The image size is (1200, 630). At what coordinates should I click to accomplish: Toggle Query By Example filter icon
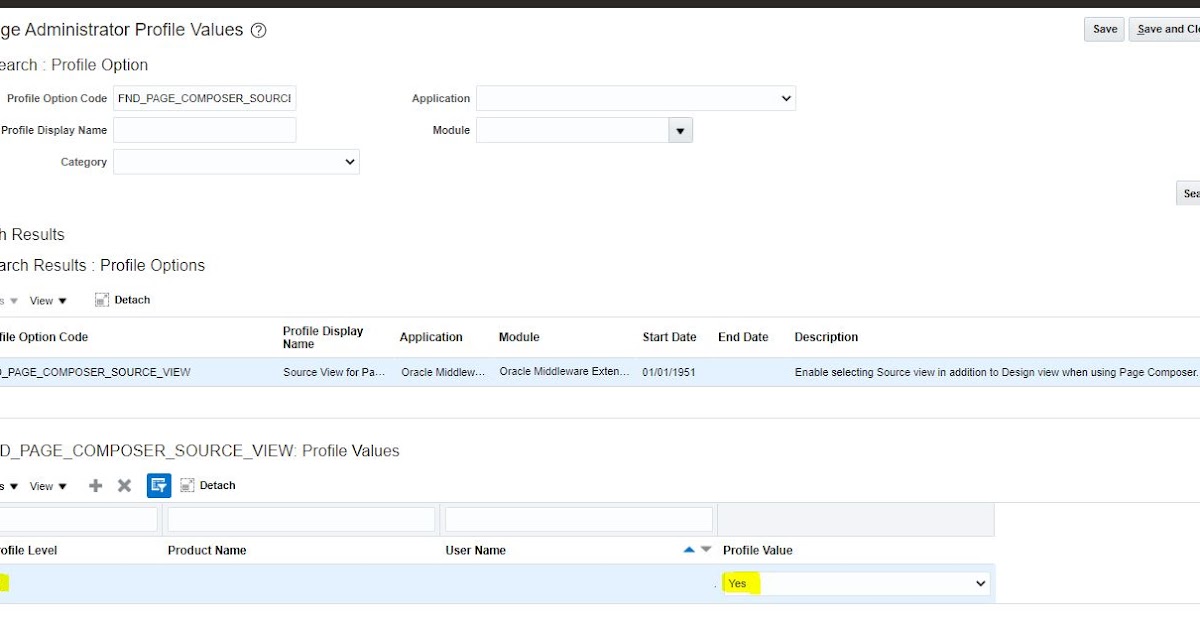pyautogui.click(x=159, y=485)
